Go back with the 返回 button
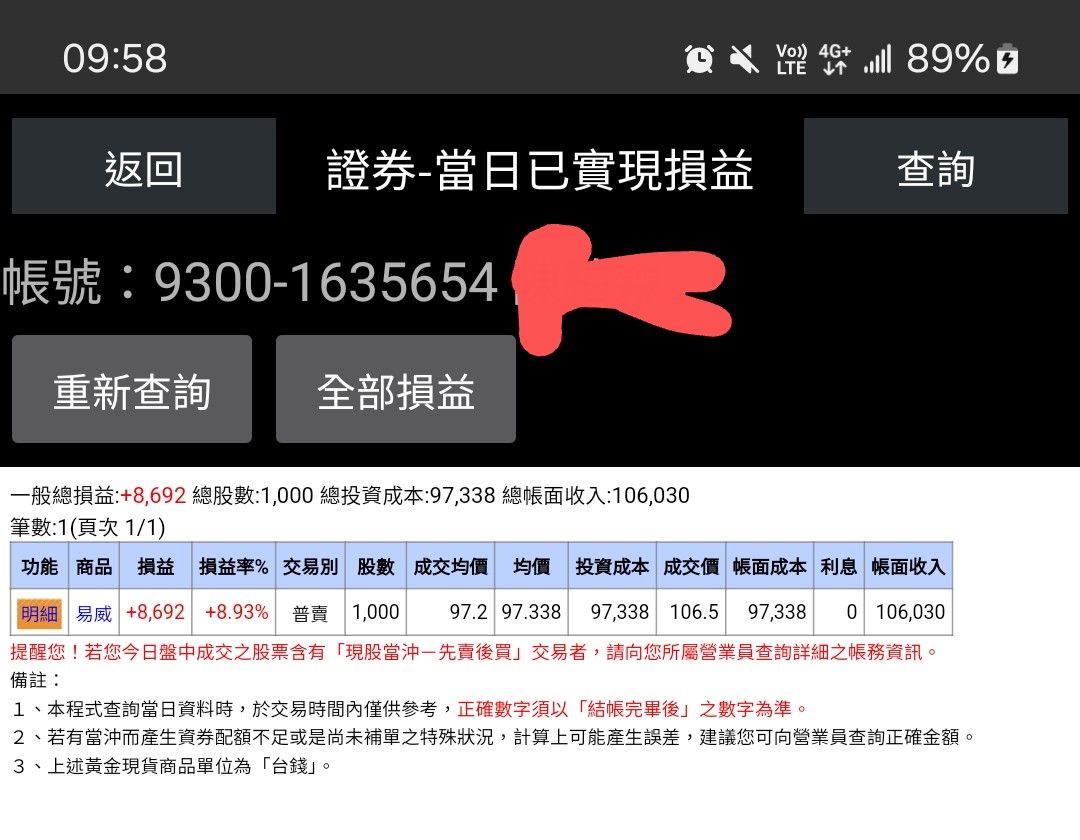This screenshot has width=1080, height=840. click(144, 166)
